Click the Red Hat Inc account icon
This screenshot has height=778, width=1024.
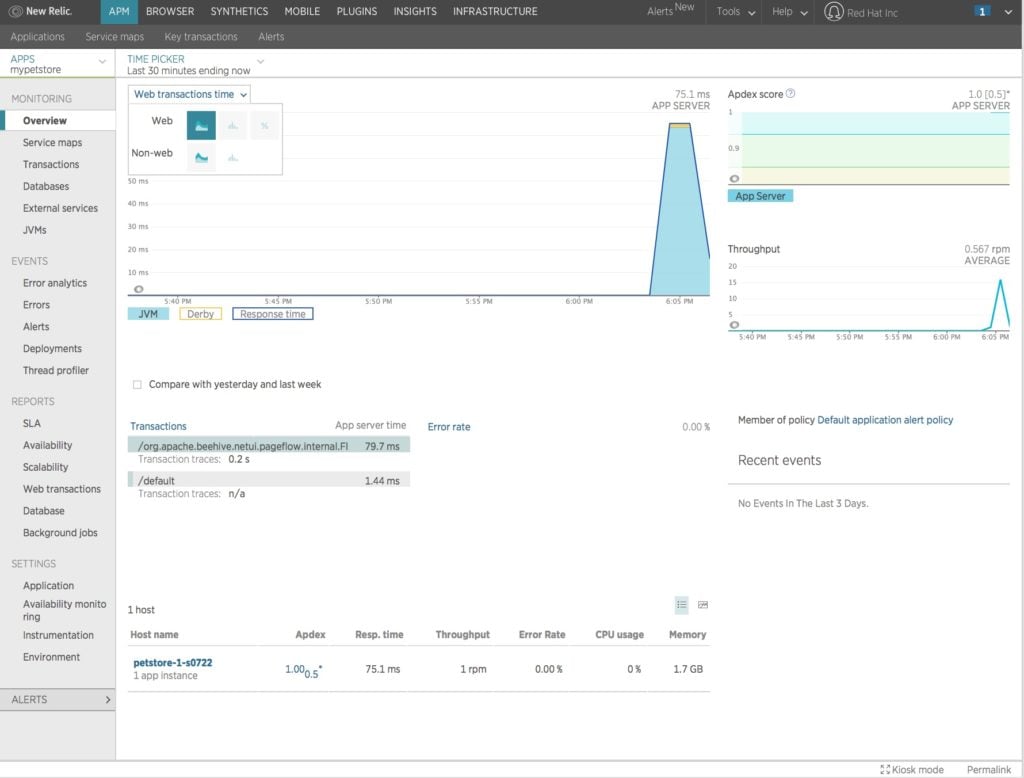[833, 12]
